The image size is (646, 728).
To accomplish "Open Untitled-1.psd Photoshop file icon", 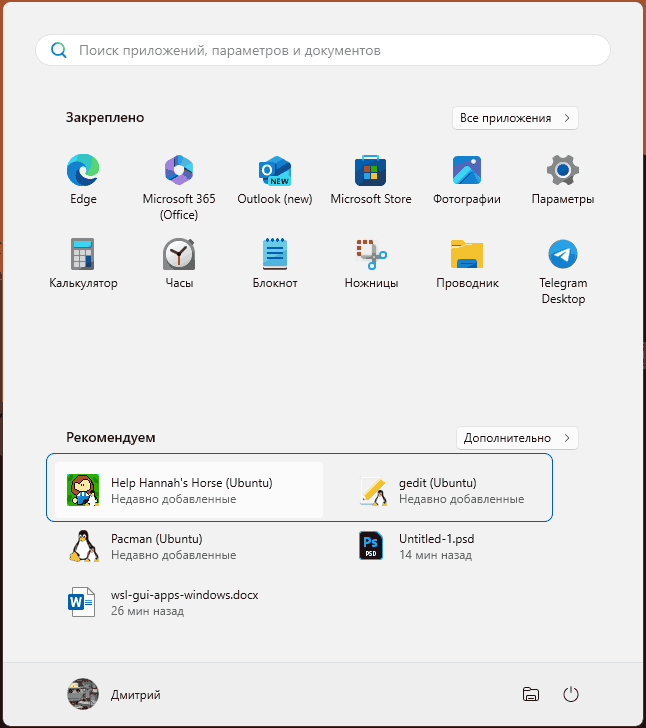I will pos(371,546).
